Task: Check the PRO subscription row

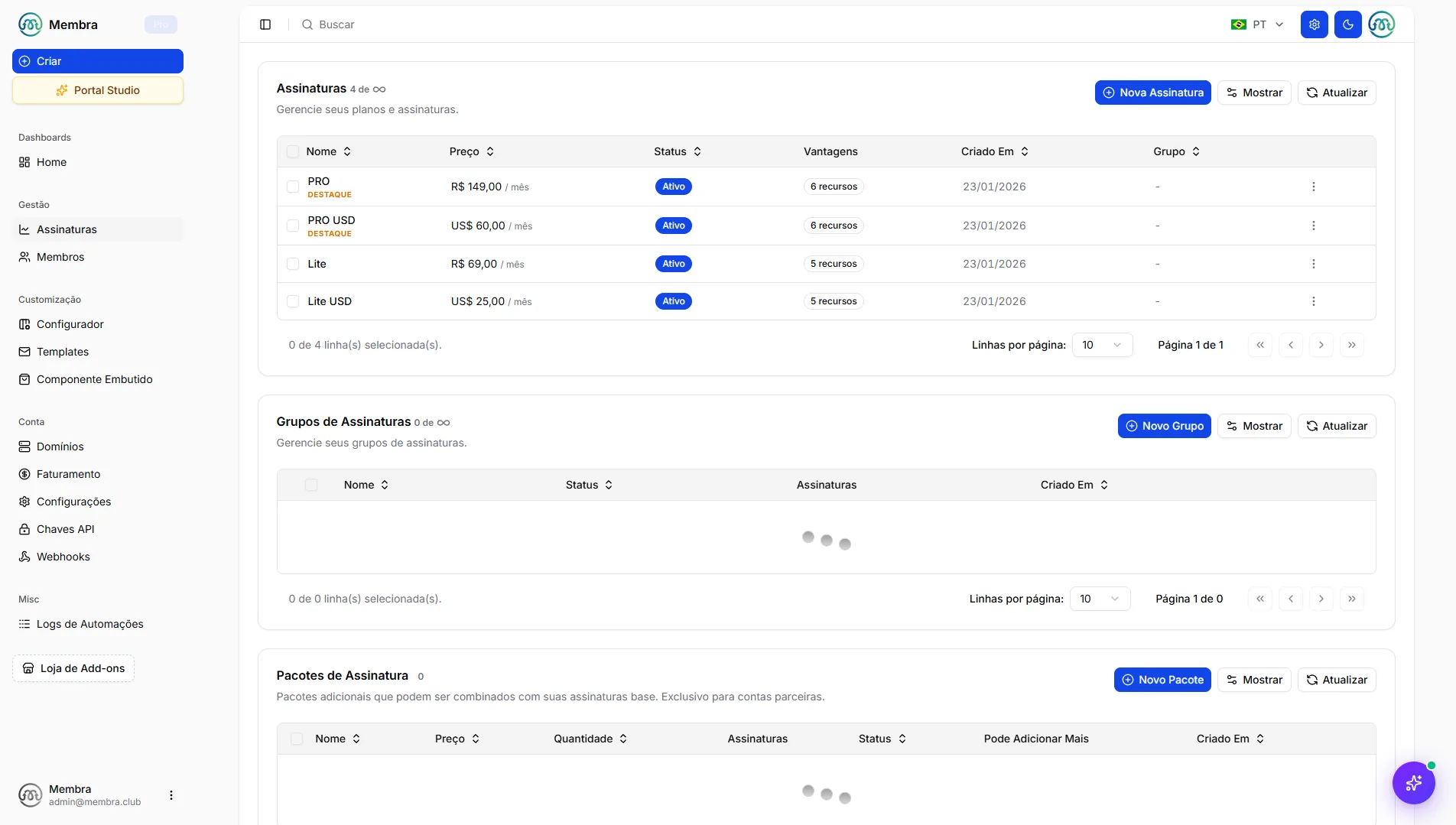Action: tap(293, 187)
